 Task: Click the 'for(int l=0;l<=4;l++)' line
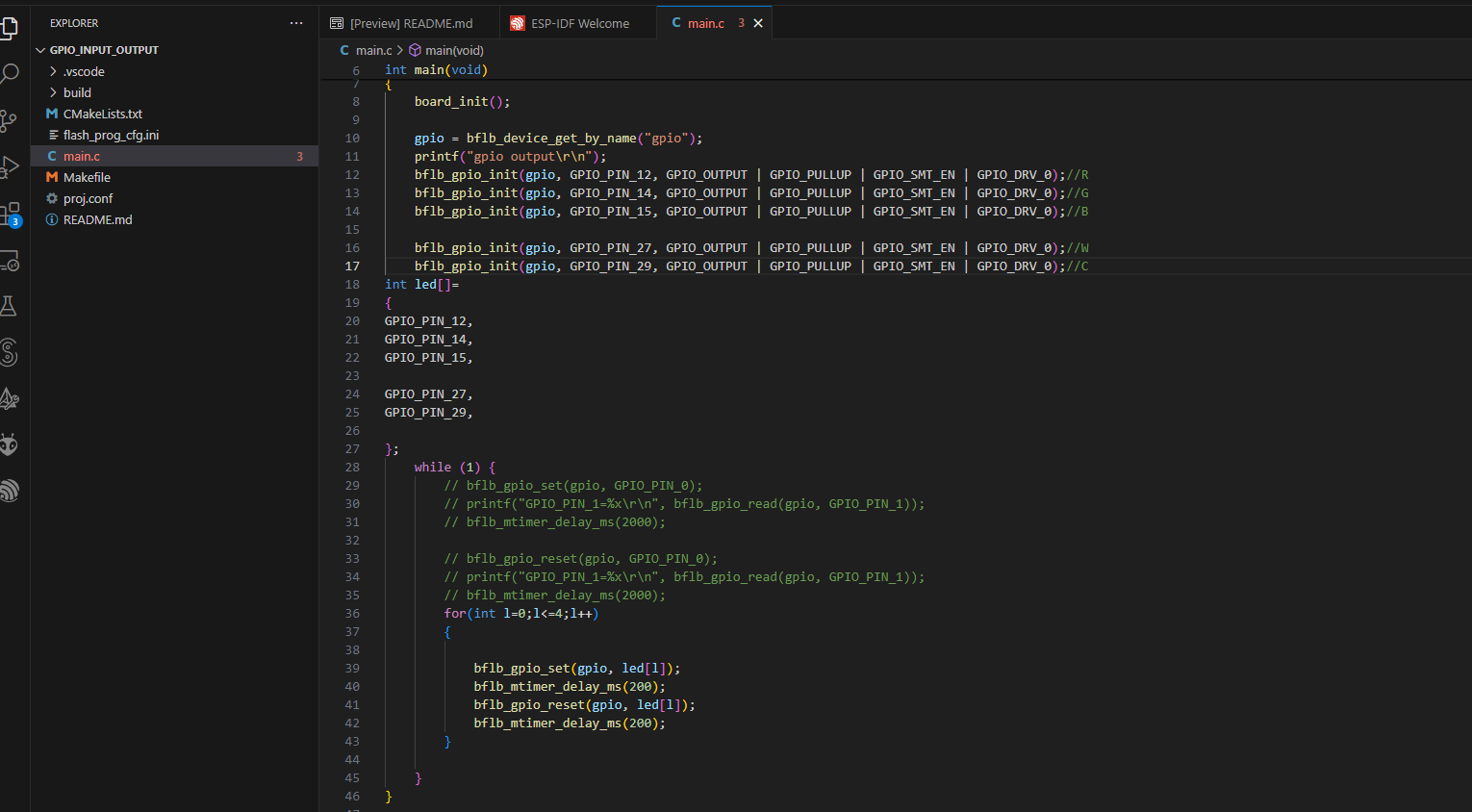(521, 614)
